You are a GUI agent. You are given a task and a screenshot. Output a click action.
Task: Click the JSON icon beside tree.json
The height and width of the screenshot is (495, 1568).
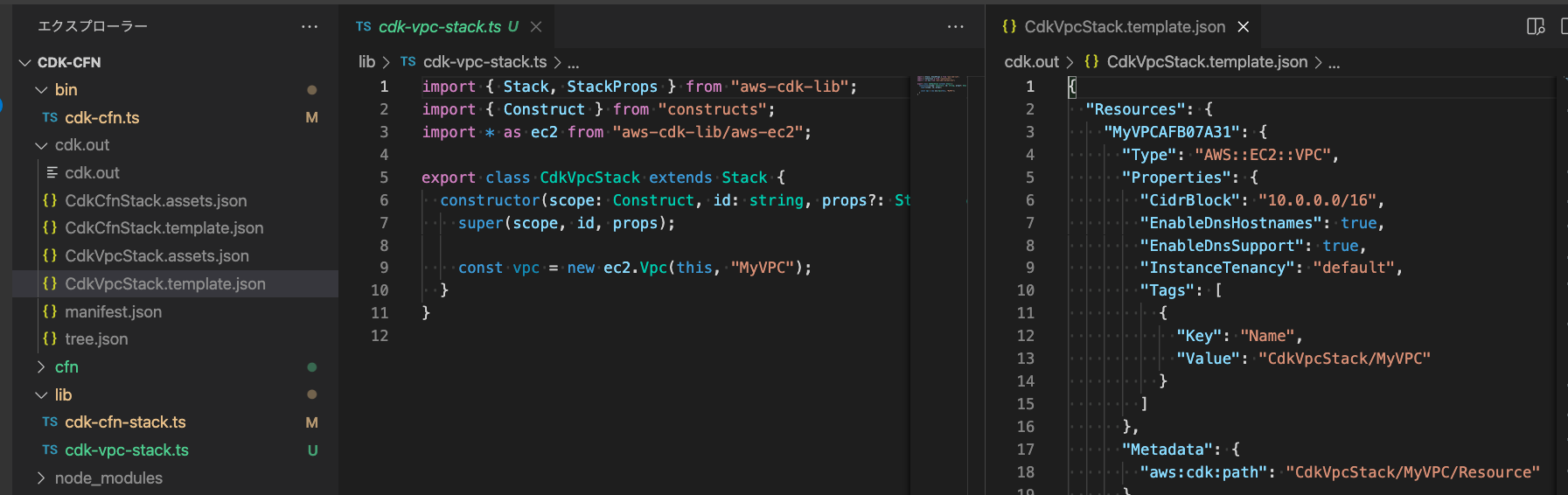point(50,338)
